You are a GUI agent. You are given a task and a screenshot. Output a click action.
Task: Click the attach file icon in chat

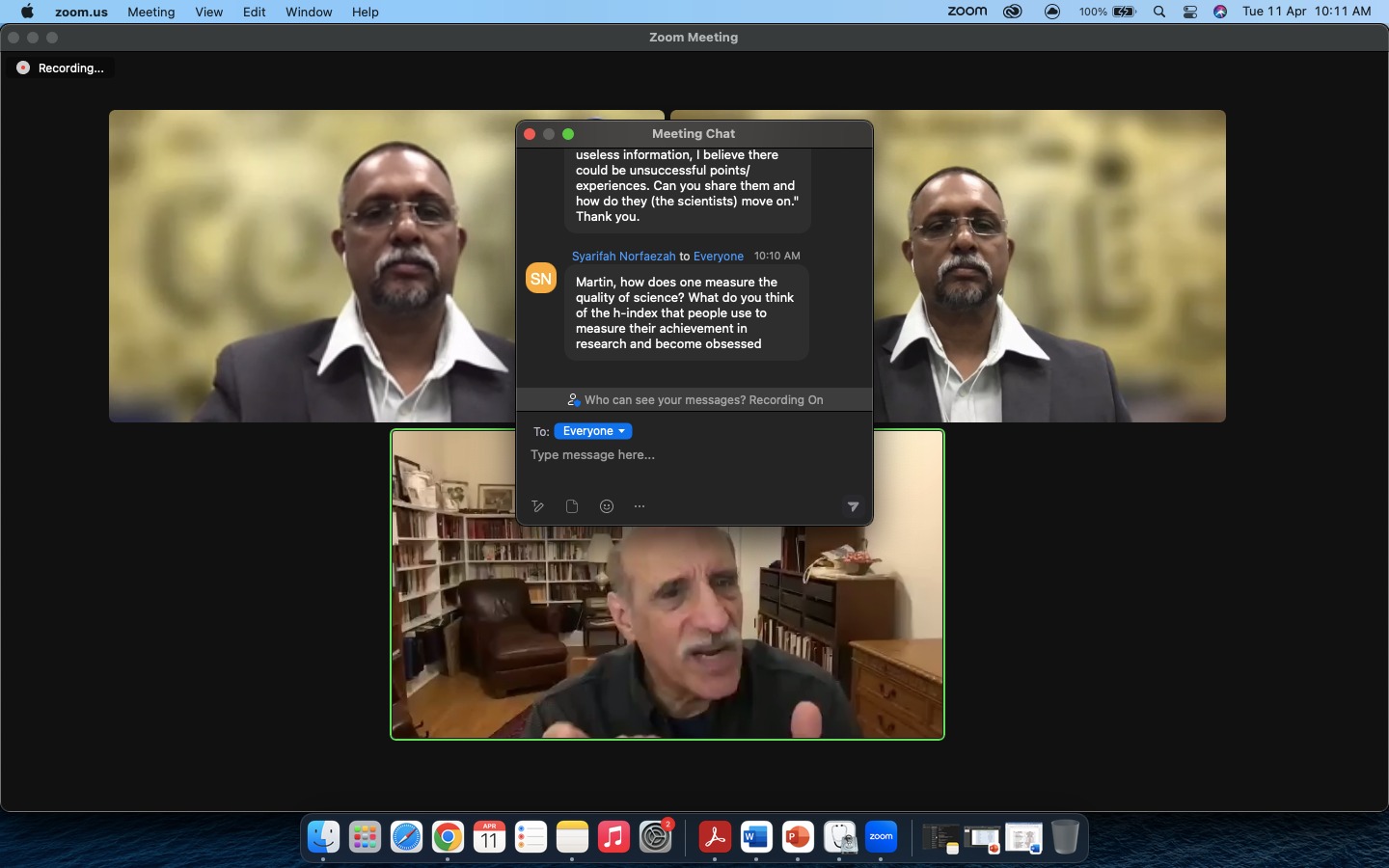click(572, 506)
